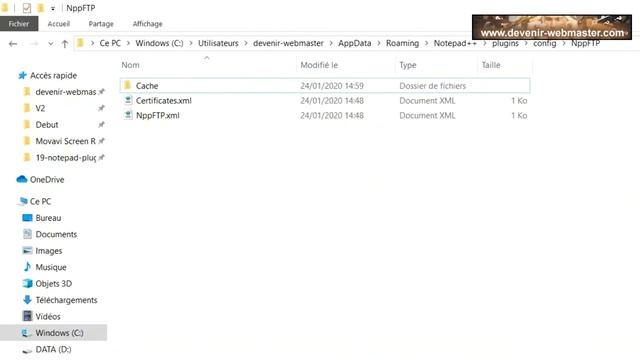
Task: Click Notepad++ in the address path
Action: (x=455, y=43)
